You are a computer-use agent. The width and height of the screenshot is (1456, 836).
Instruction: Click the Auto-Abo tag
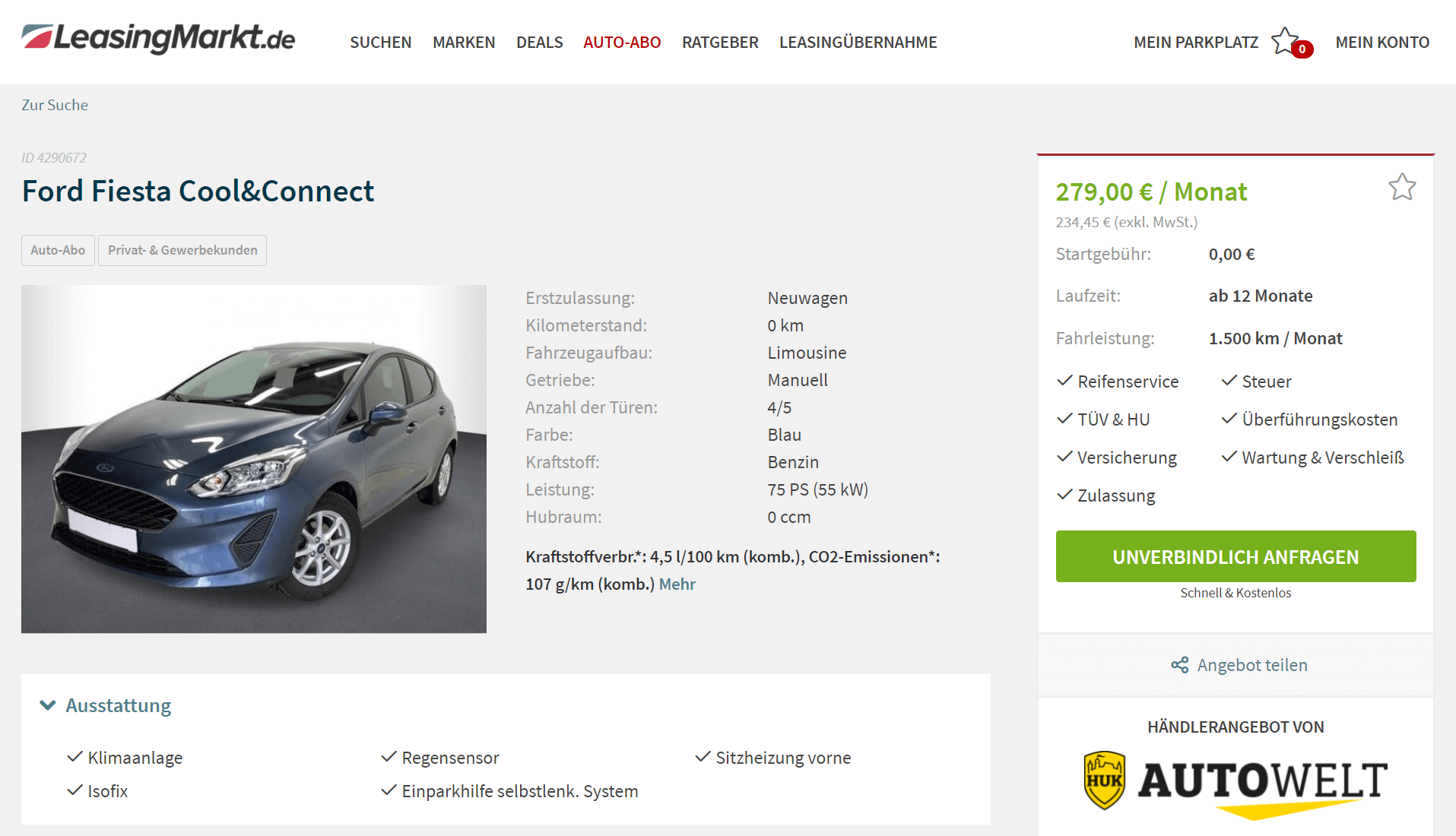click(58, 250)
